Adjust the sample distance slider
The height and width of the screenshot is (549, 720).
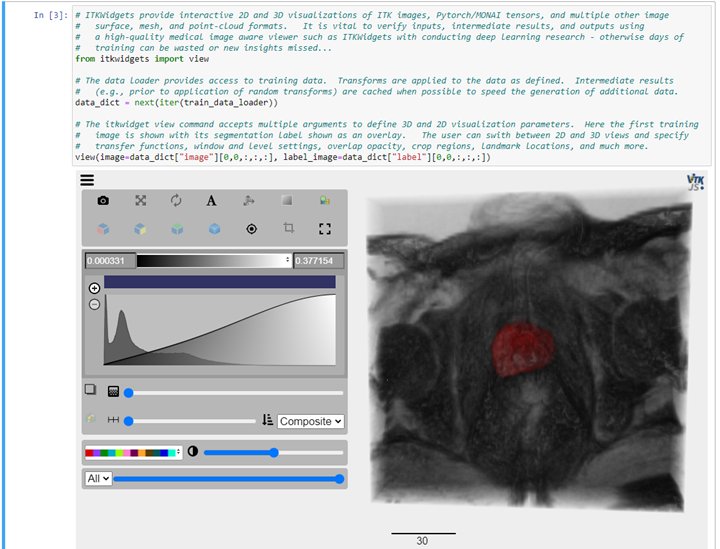coord(190,421)
